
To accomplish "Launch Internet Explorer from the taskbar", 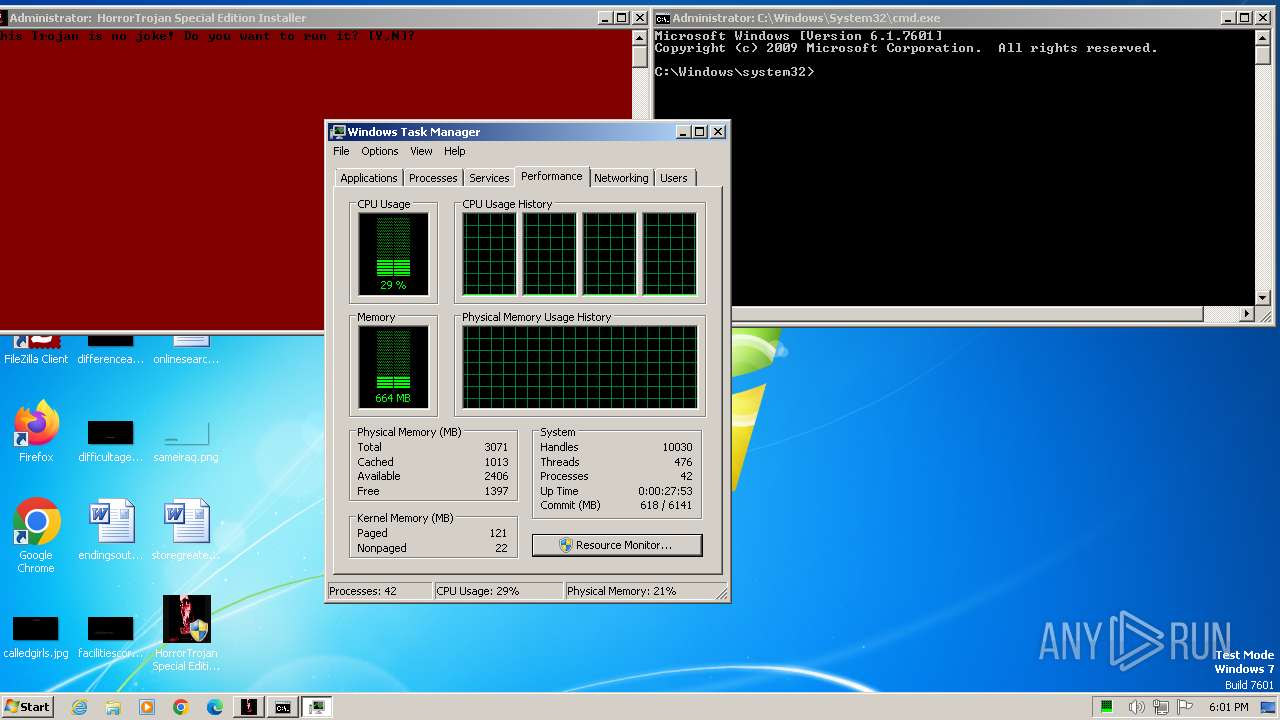I will [x=79, y=707].
